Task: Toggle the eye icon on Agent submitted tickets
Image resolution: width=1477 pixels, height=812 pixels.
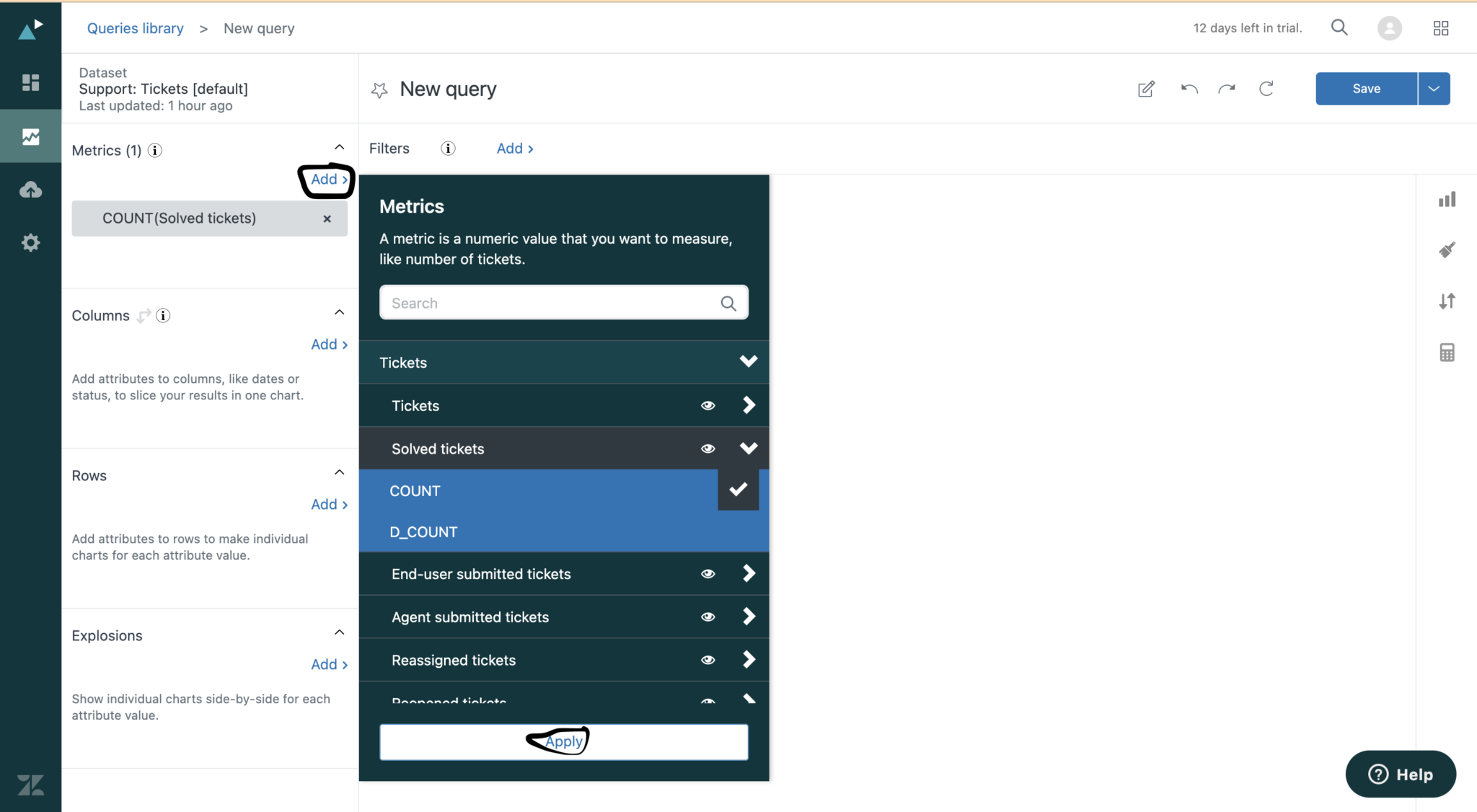Action: [x=707, y=617]
